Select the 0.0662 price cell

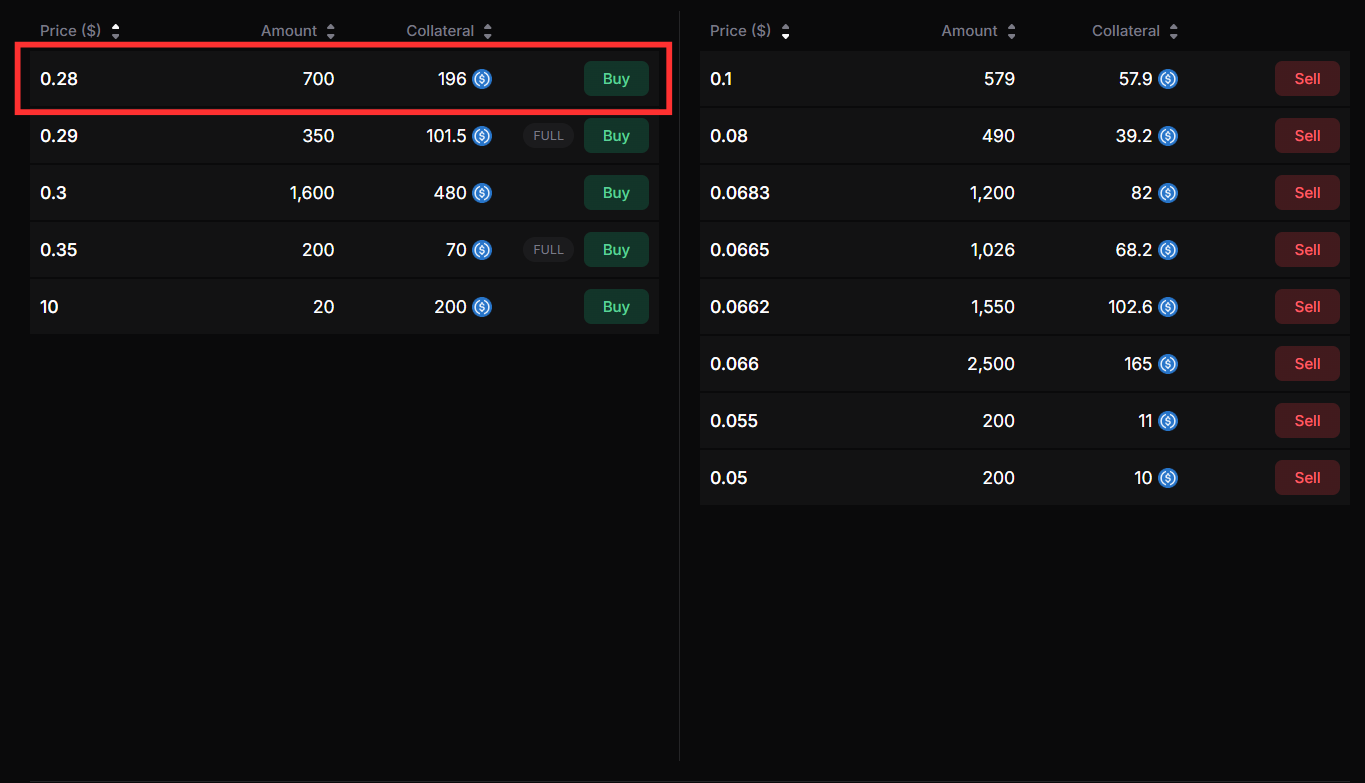[x=740, y=307]
